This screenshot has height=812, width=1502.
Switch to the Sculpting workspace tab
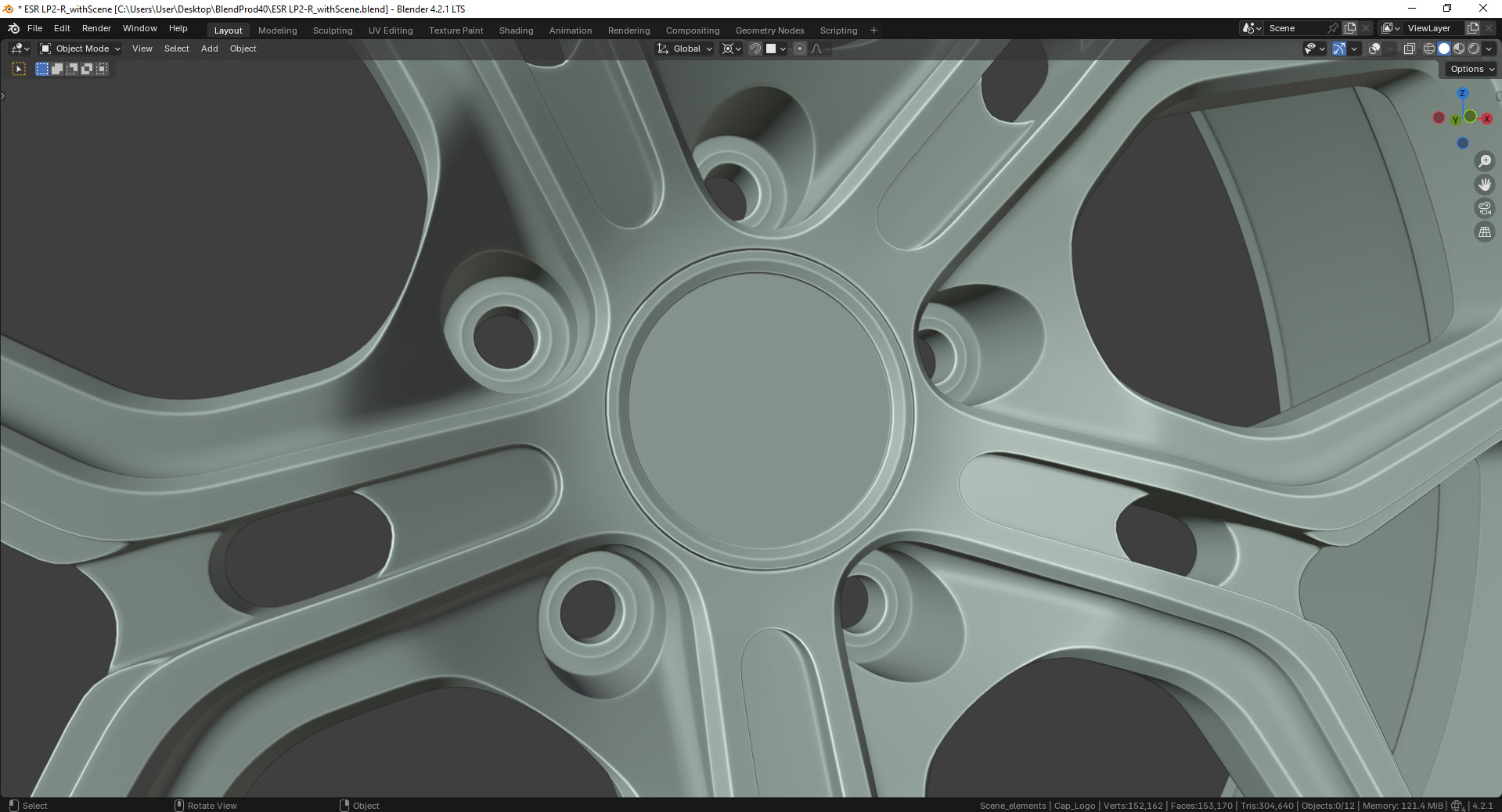333,31
